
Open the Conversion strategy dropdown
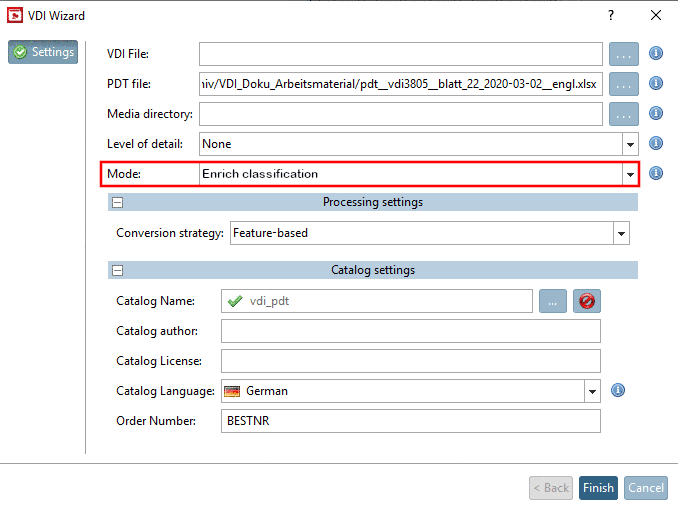(x=621, y=233)
